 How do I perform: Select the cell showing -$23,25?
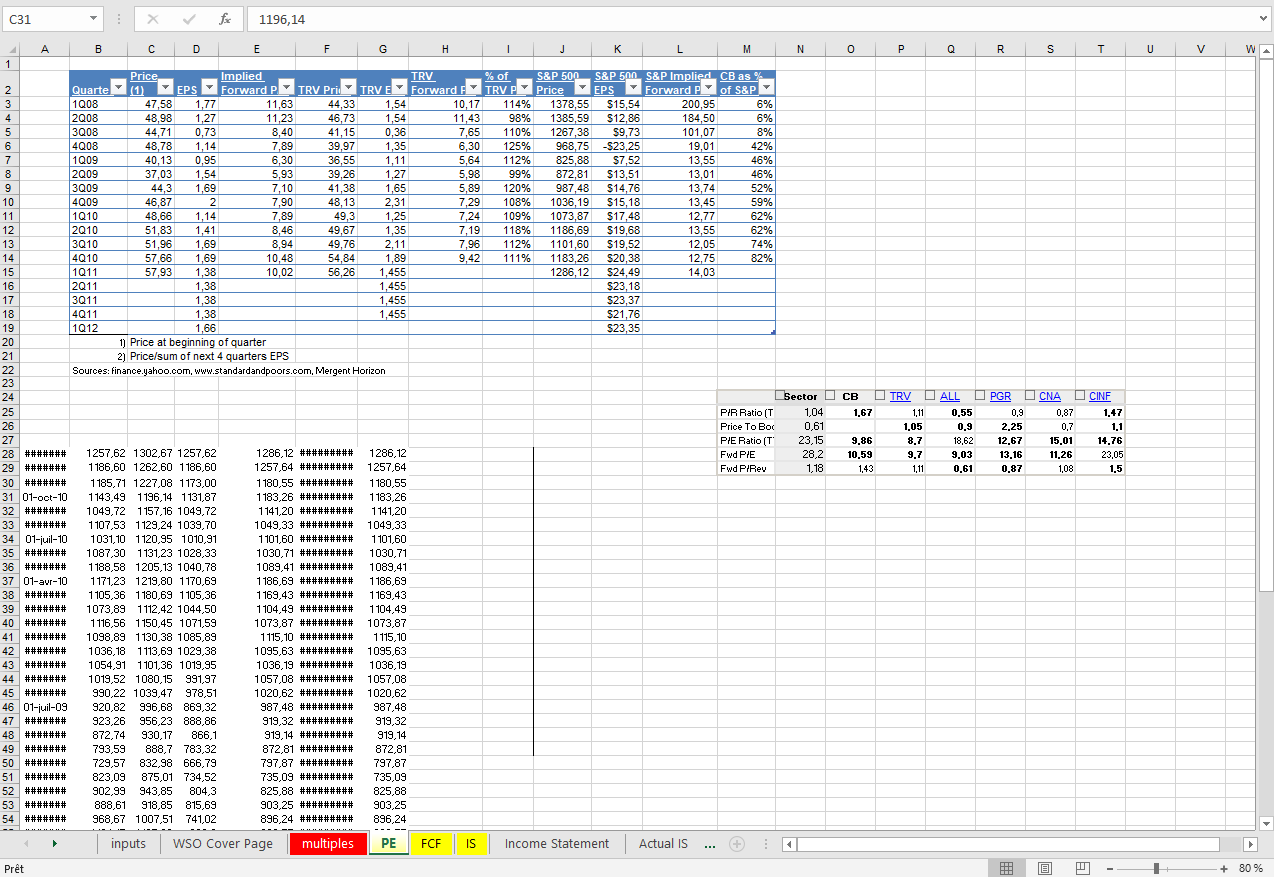tap(618, 145)
